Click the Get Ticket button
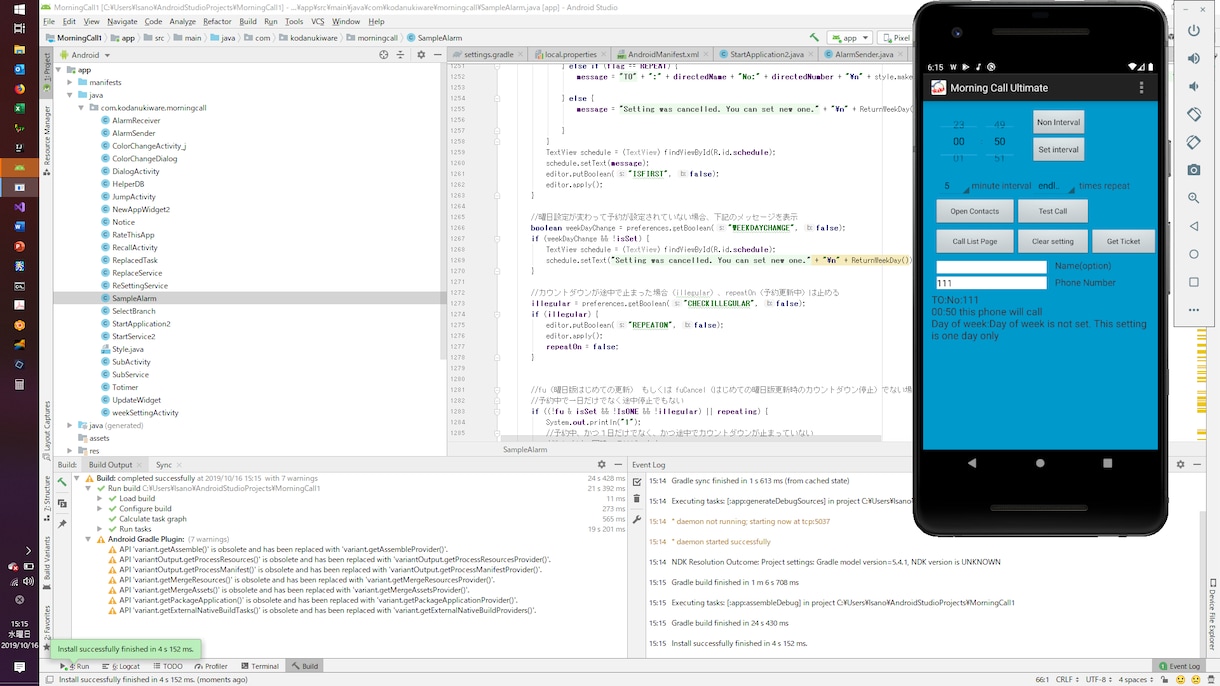Viewport: 1220px width, 686px height. coord(1123,241)
